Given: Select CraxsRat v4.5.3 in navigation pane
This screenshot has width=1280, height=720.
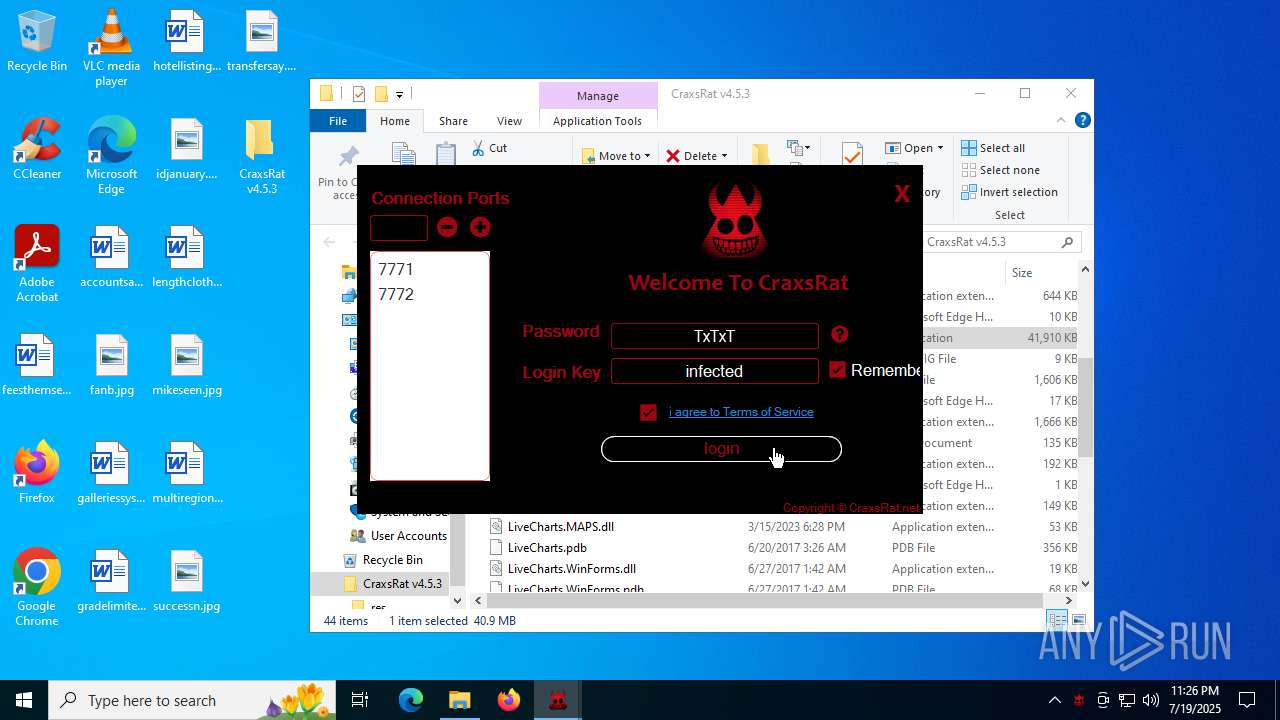Looking at the screenshot, I should click(x=402, y=584).
